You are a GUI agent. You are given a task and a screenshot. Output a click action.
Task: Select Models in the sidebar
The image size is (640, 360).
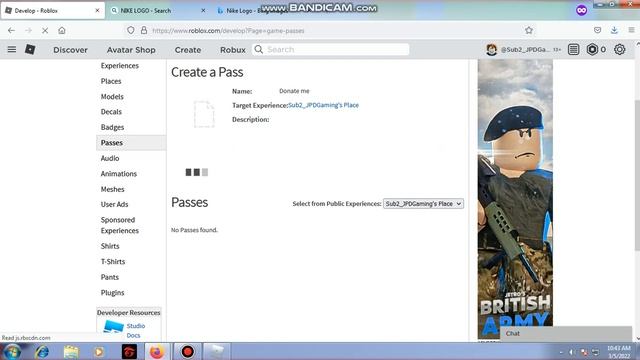[x=112, y=97]
